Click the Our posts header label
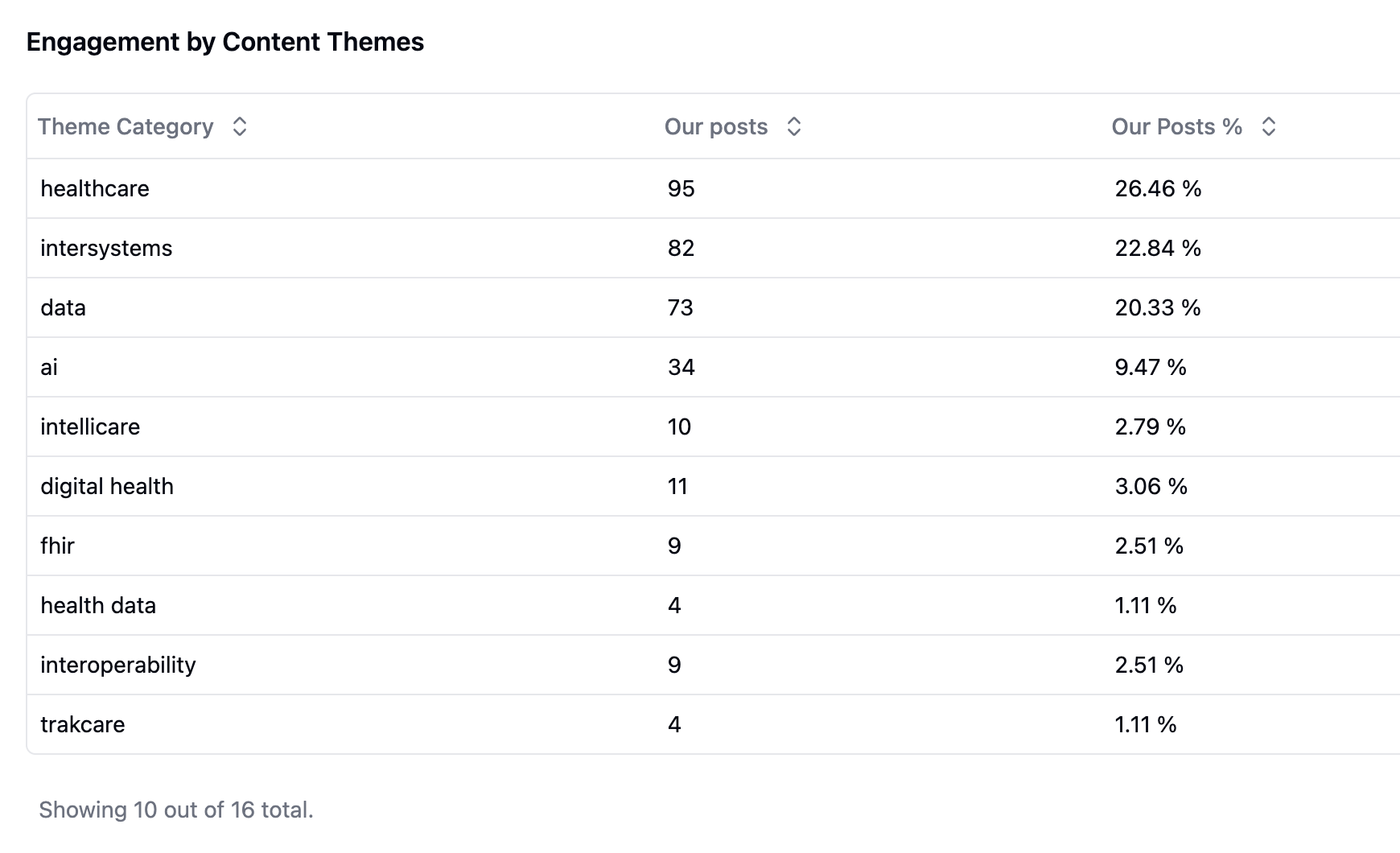Image resolution: width=1400 pixels, height=853 pixels. click(x=715, y=126)
